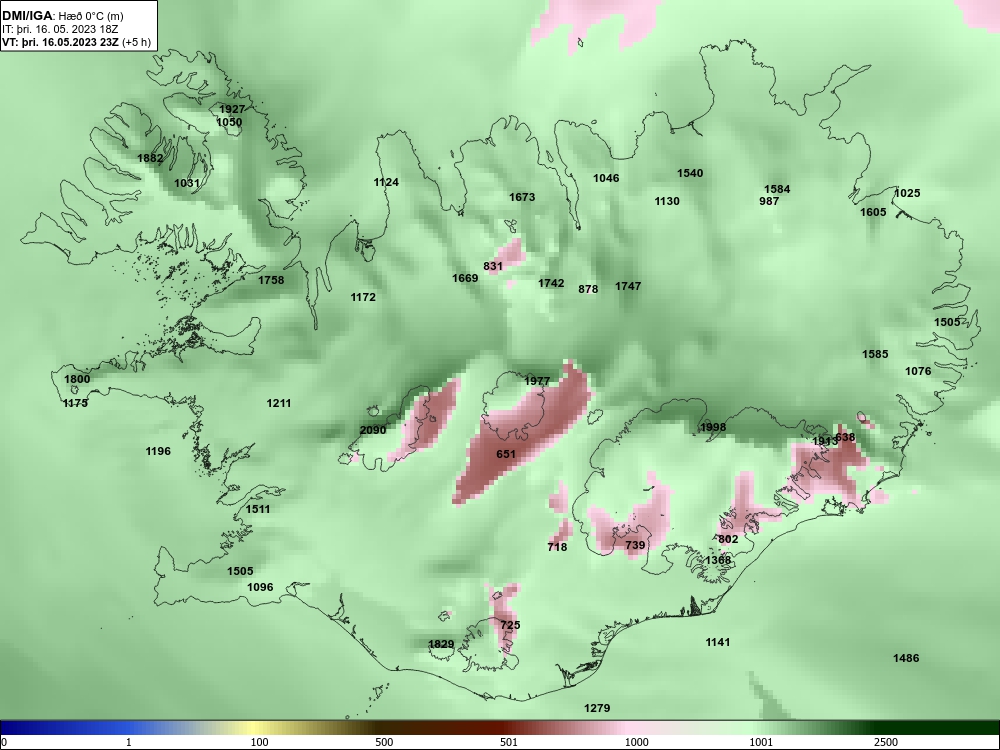Select the 1124 value on the map
1000x750 pixels.
(x=386, y=182)
